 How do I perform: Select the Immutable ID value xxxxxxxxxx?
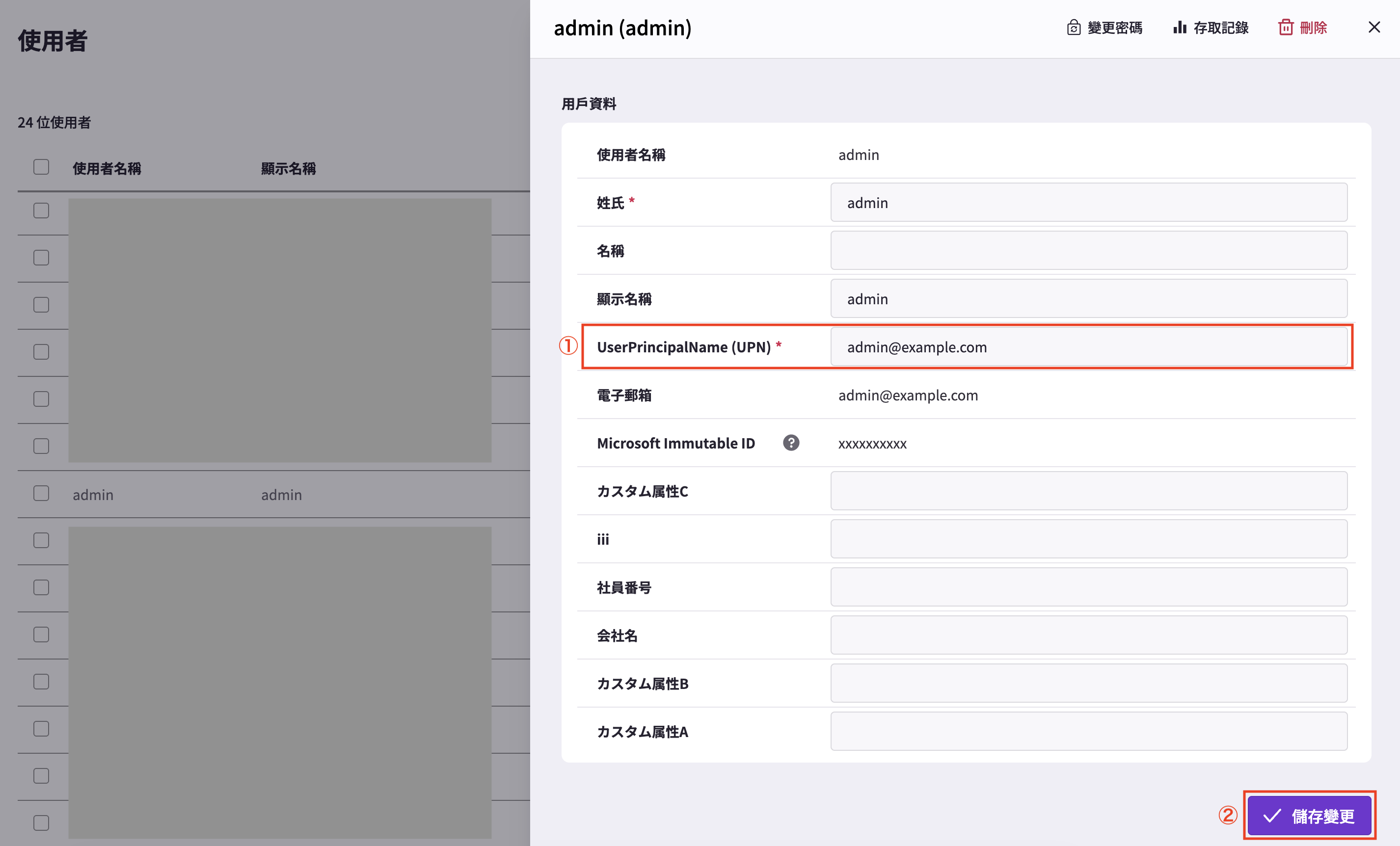click(872, 443)
